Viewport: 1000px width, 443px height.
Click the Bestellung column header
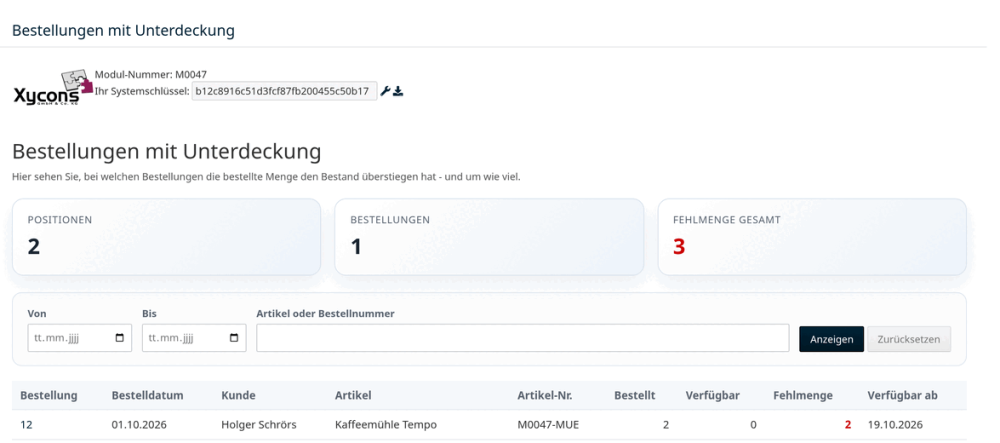click(x=49, y=395)
